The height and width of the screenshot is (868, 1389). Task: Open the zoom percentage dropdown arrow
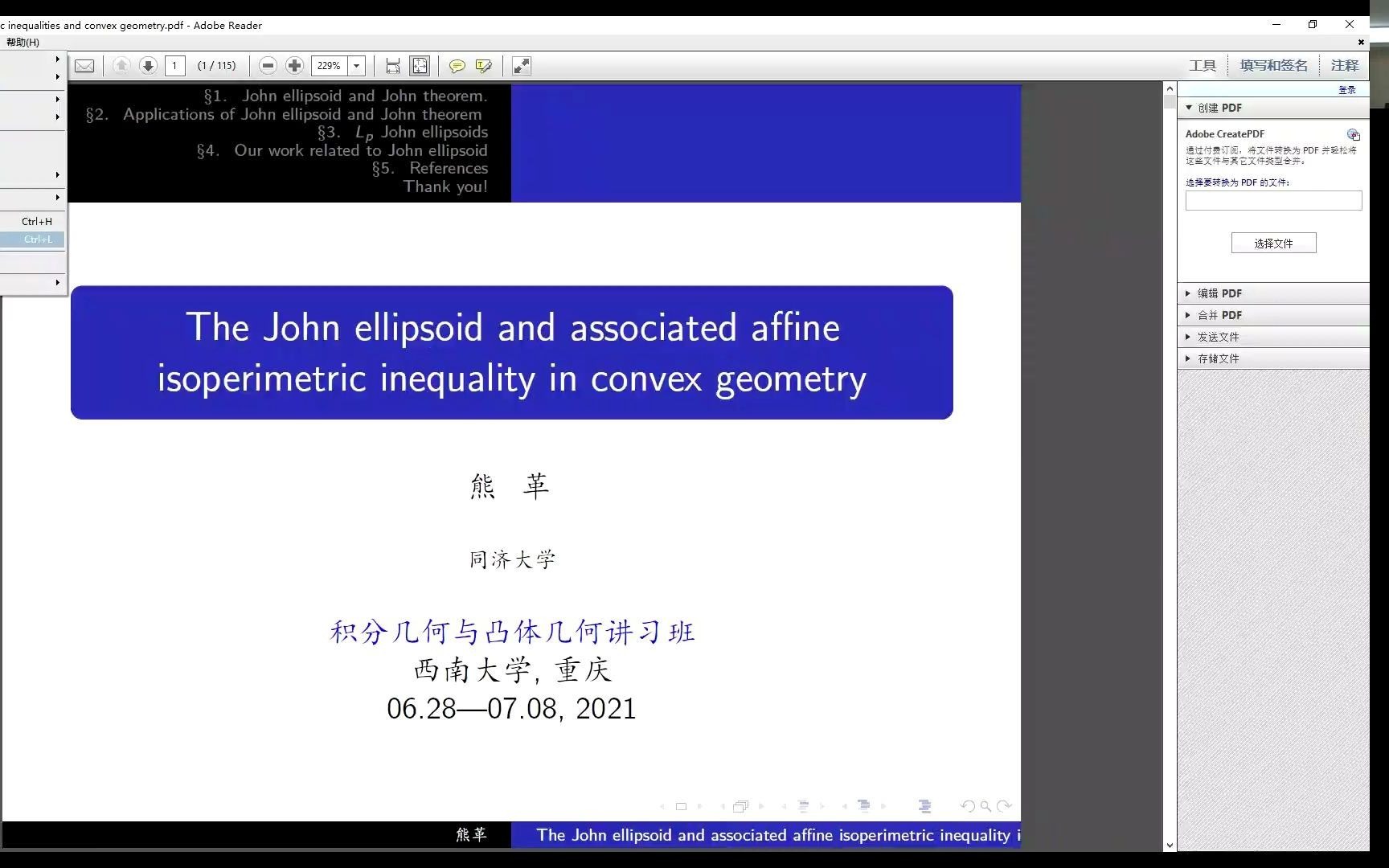coord(357,66)
